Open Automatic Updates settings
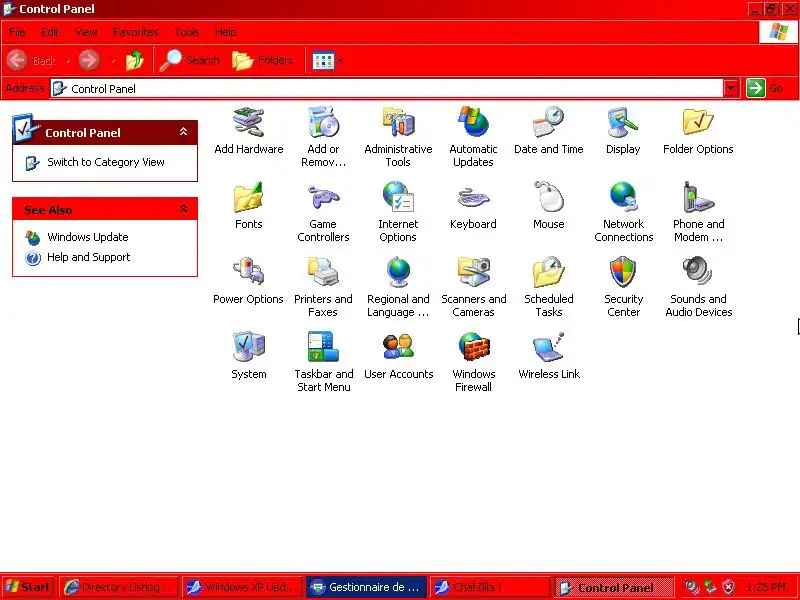The image size is (800, 600). [473, 137]
